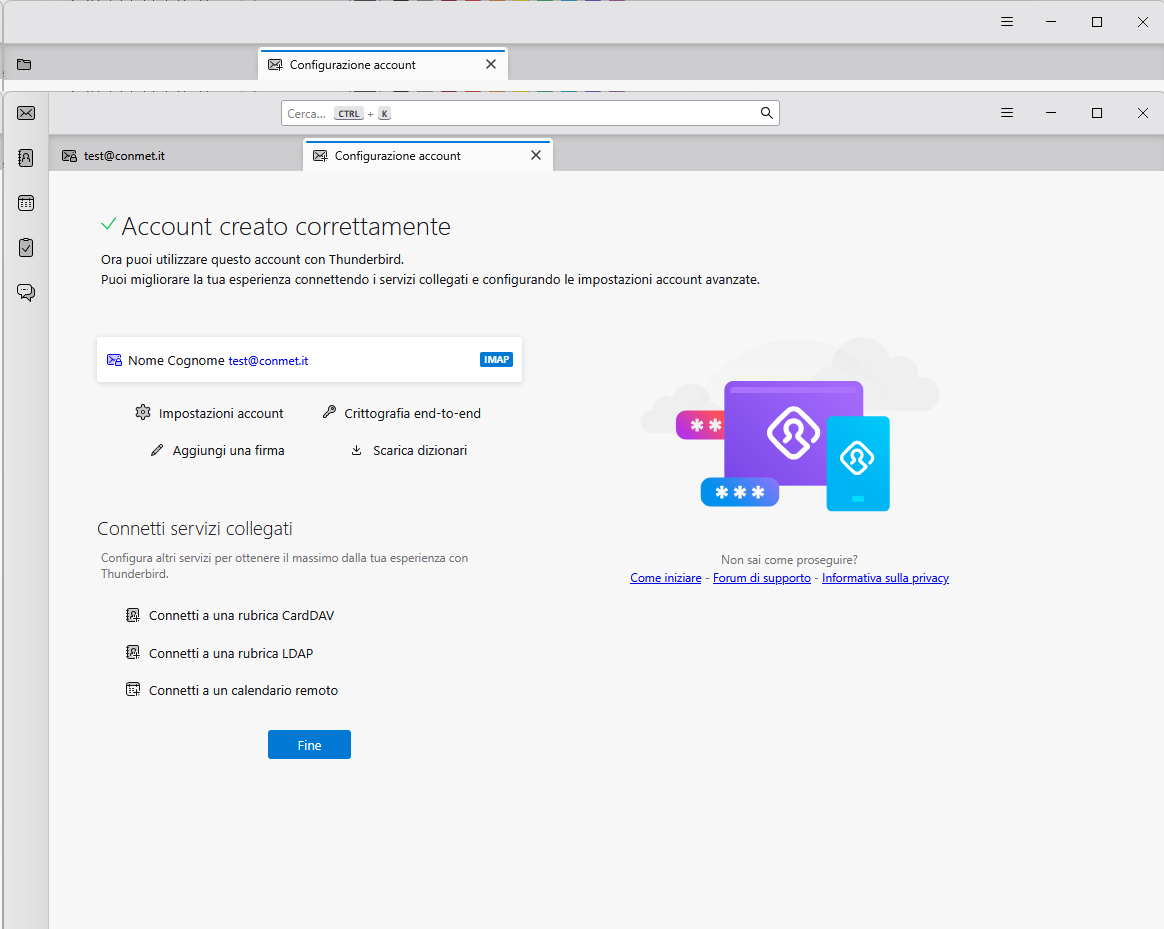The height and width of the screenshot is (929, 1164).
Task: Switch to the test@conmet.it tab
Action: point(124,156)
